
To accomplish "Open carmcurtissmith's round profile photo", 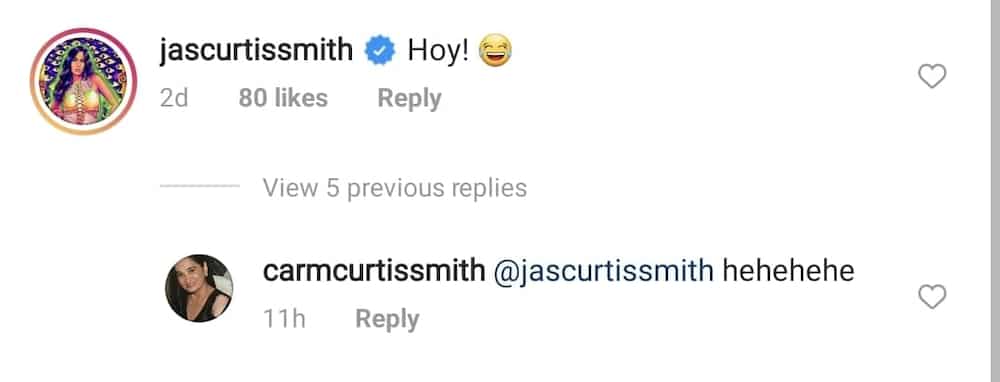I will (199, 288).
